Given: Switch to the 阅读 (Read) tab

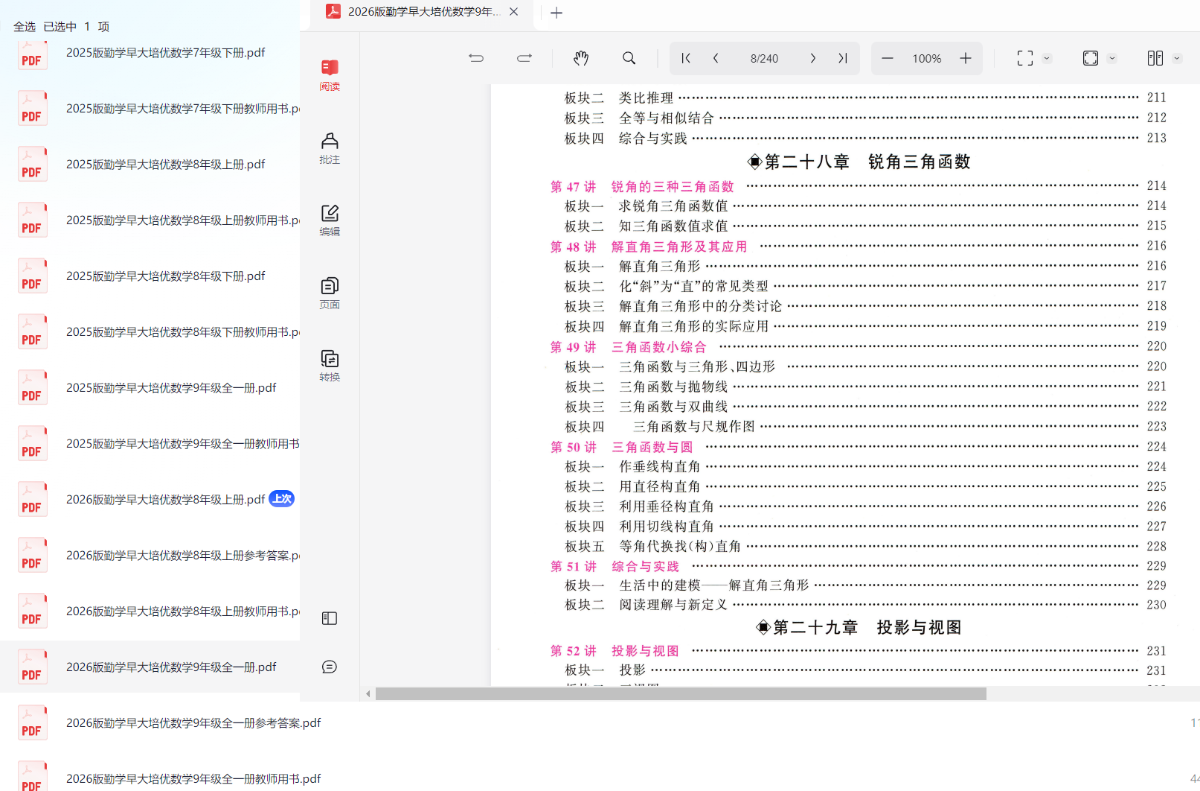Looking at the screenshot, I should [x=329, y=76].
